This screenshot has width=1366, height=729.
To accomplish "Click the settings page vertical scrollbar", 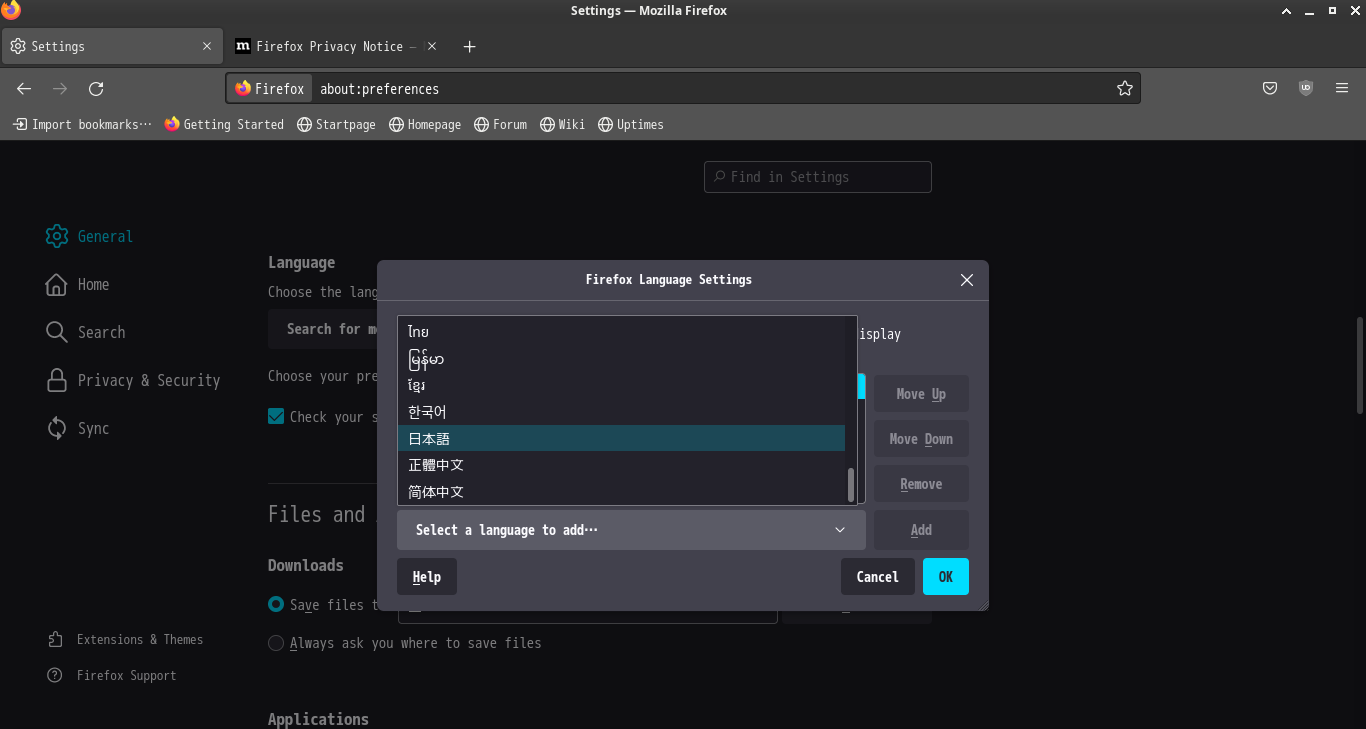I will 1359,365.
